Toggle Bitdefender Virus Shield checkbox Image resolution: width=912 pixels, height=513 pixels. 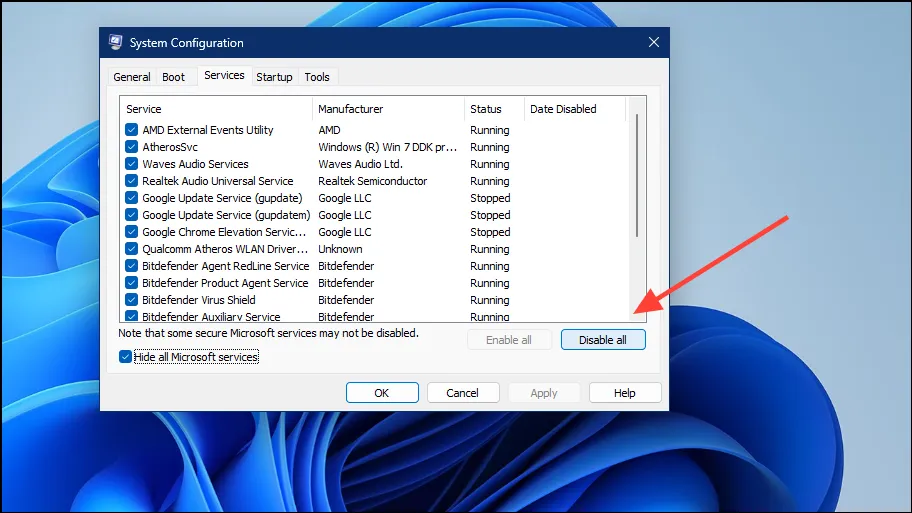[x=131, y=300]
